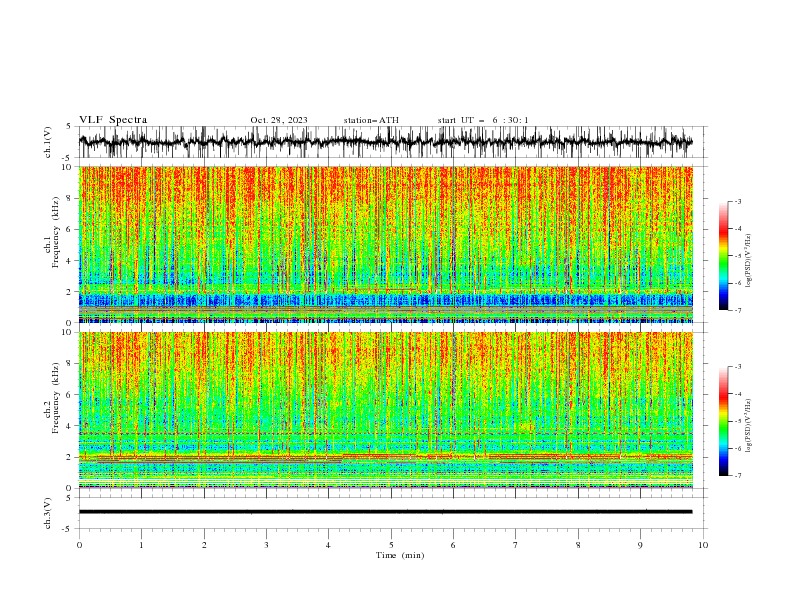Click time axis tick label "7"
Viewport: 792px width, 612px height.
516,545
